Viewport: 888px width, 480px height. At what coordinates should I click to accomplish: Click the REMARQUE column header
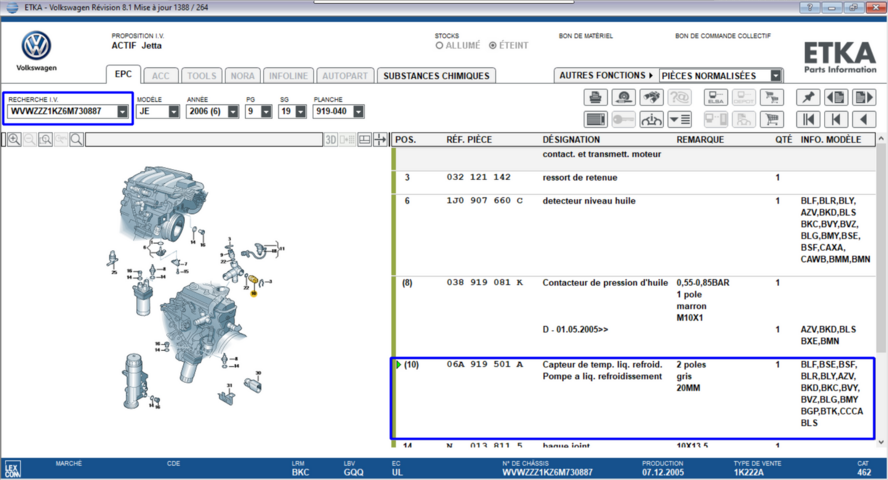700,140
